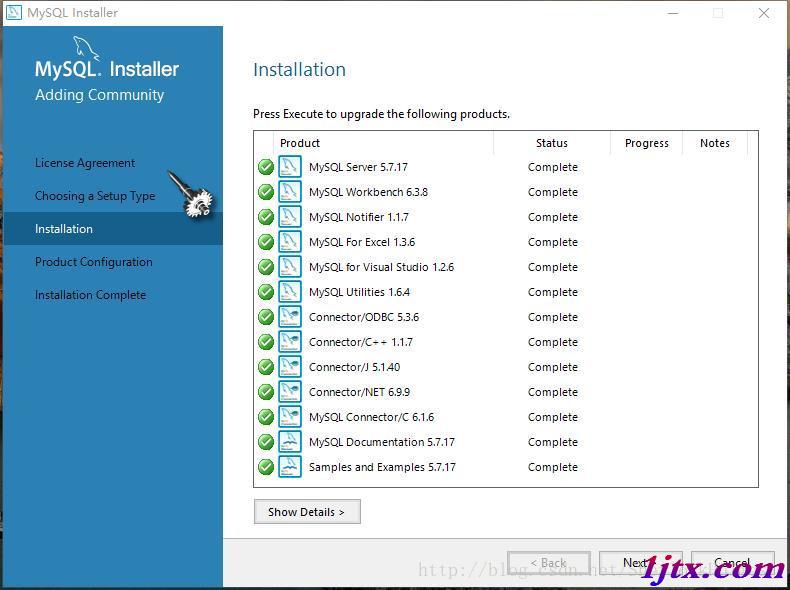Close the MySQL Installer window
The image size is (790, 590).
tap(764, 13)
